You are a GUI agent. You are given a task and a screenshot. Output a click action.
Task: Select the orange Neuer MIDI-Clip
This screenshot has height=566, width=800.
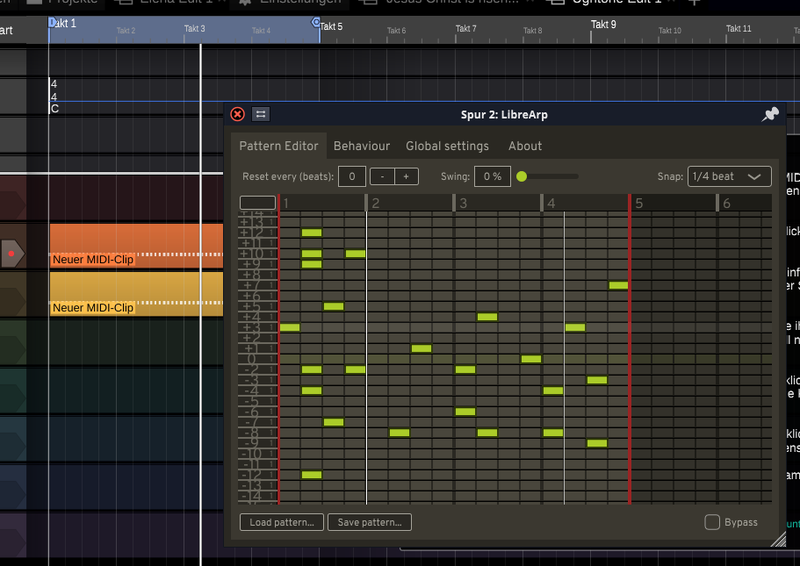pos(136,245)
